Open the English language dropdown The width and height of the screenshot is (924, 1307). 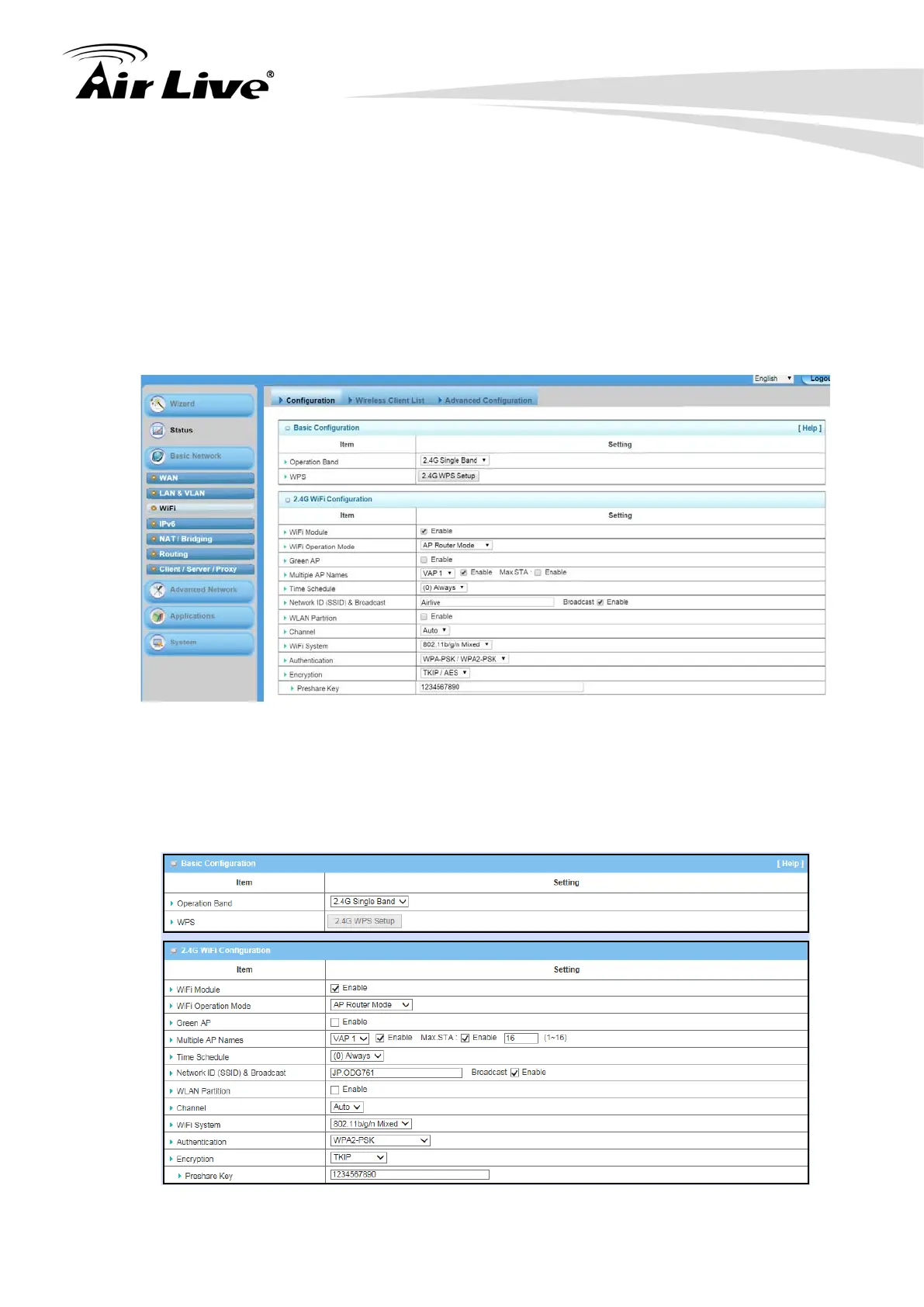coord(773,379)
